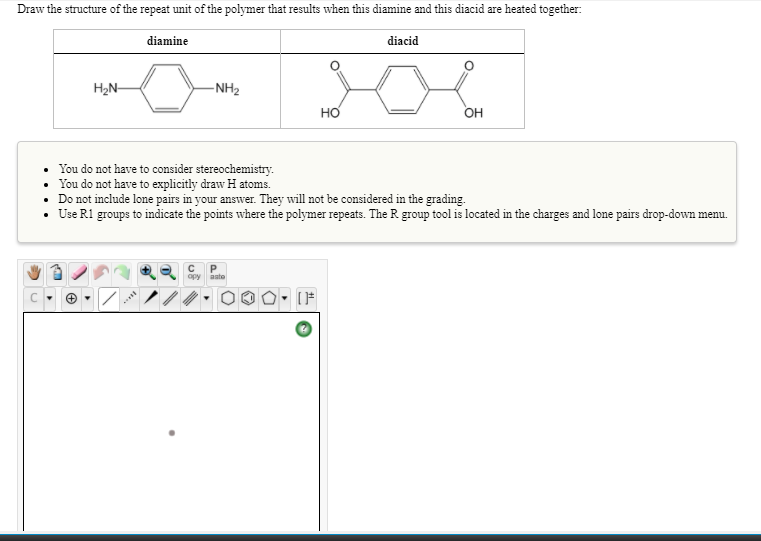This screenshot has width=761, height=541.
Task: Click the Copy button
Action: click(194, 273)
